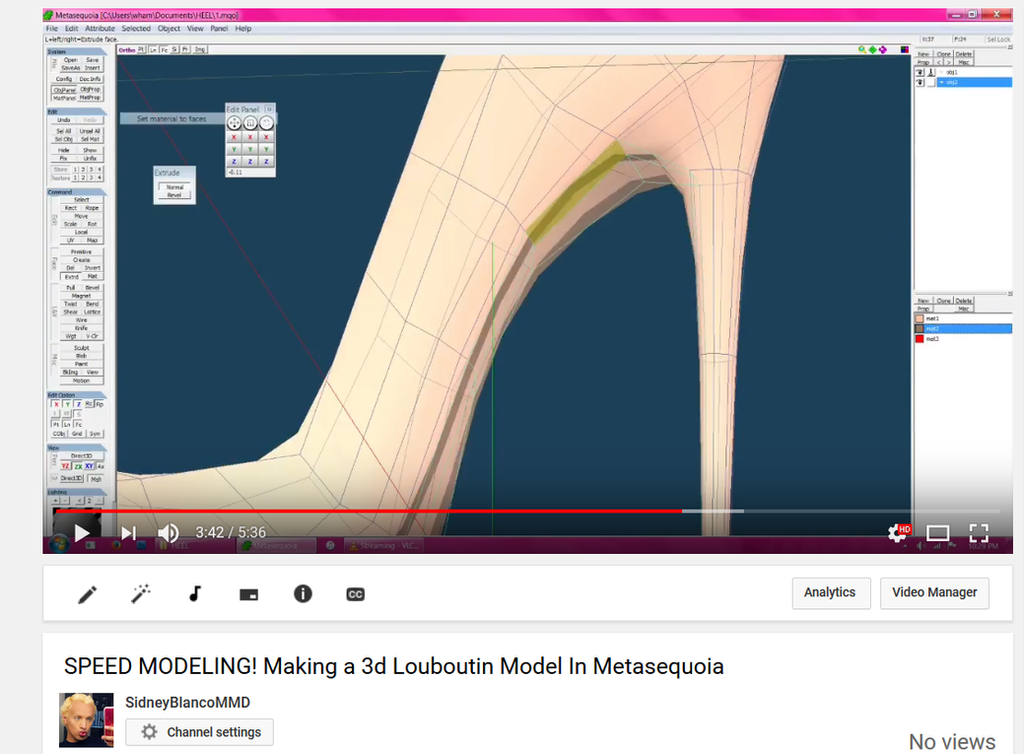Select the mat3 red color swatch
The height and width of the screenshot is (754, 1024).
tap(920, 339)
